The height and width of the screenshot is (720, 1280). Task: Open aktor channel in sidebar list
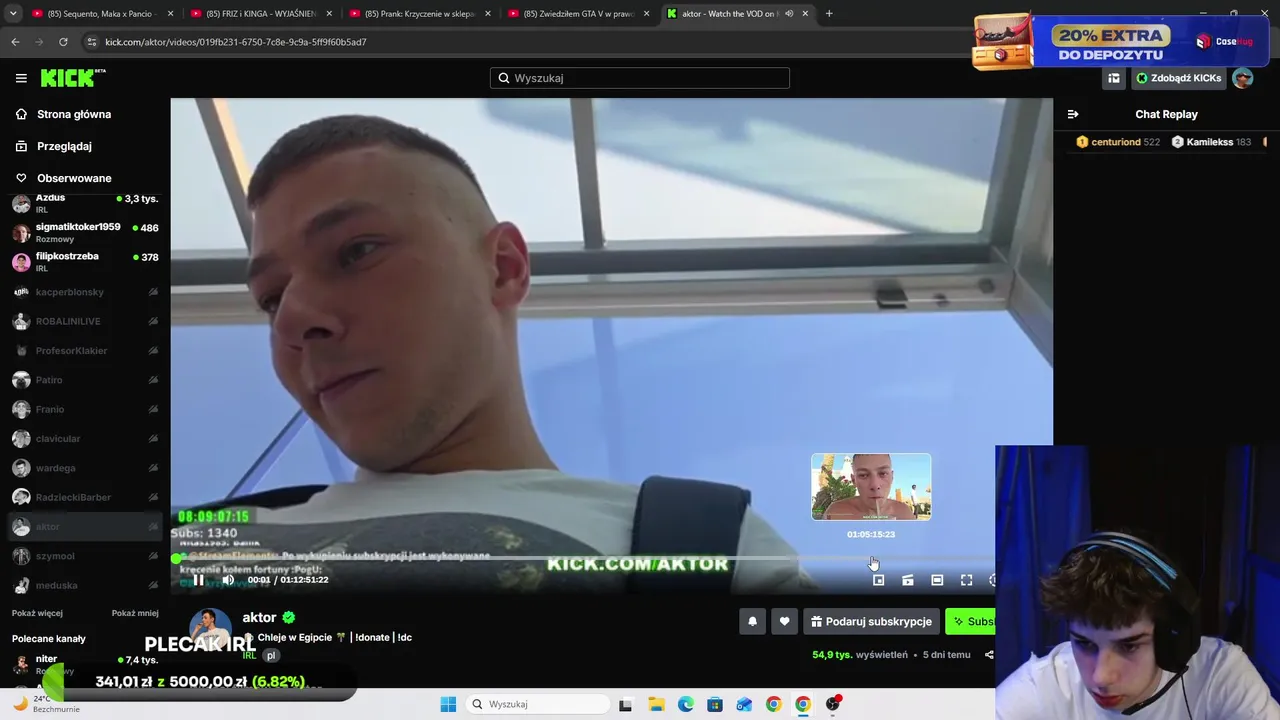click(85, 527)
